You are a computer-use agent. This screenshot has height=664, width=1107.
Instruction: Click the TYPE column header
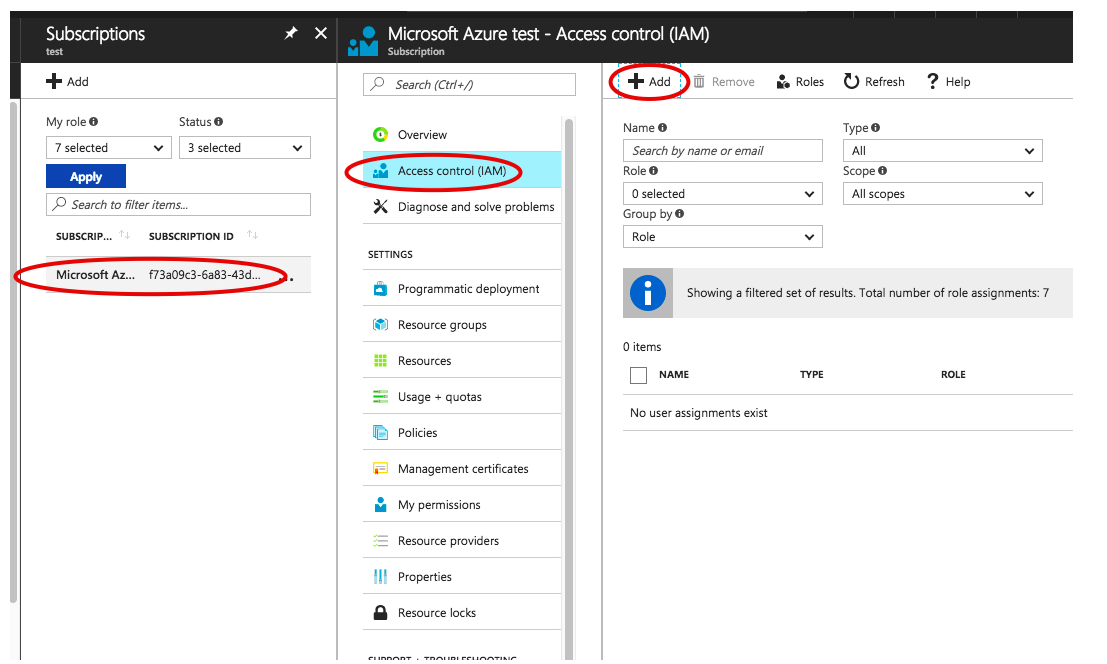[811, 375]
